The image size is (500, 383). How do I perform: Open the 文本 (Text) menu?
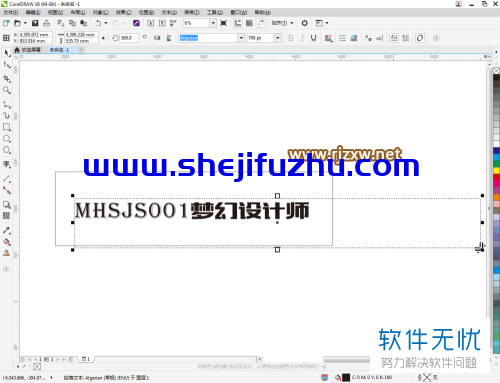169,13
